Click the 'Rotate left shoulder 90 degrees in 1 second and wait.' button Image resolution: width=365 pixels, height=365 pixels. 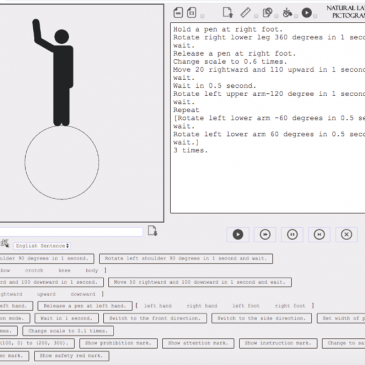pyautogui.click(x=186, y=258)
